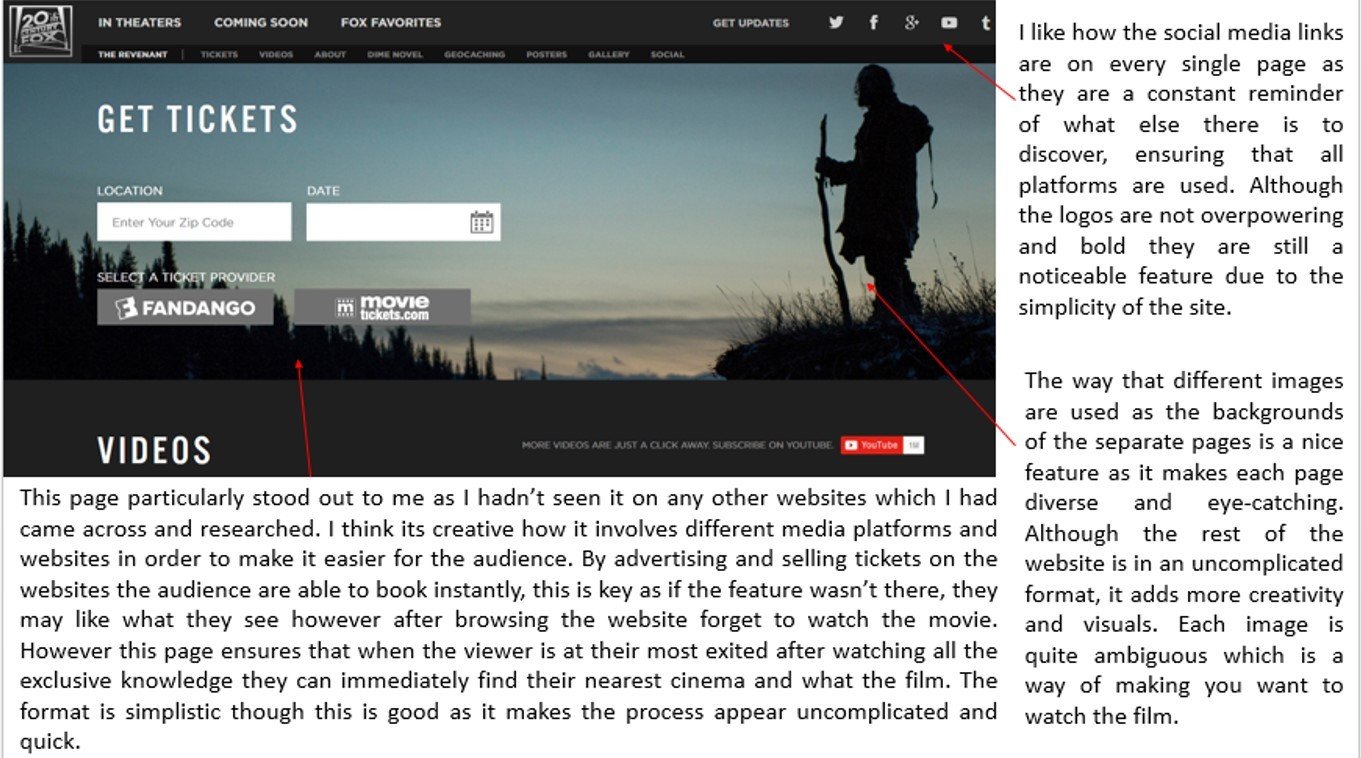
Task: Open the 20th Century Fox logo
Action: click(x=40, y=30)
